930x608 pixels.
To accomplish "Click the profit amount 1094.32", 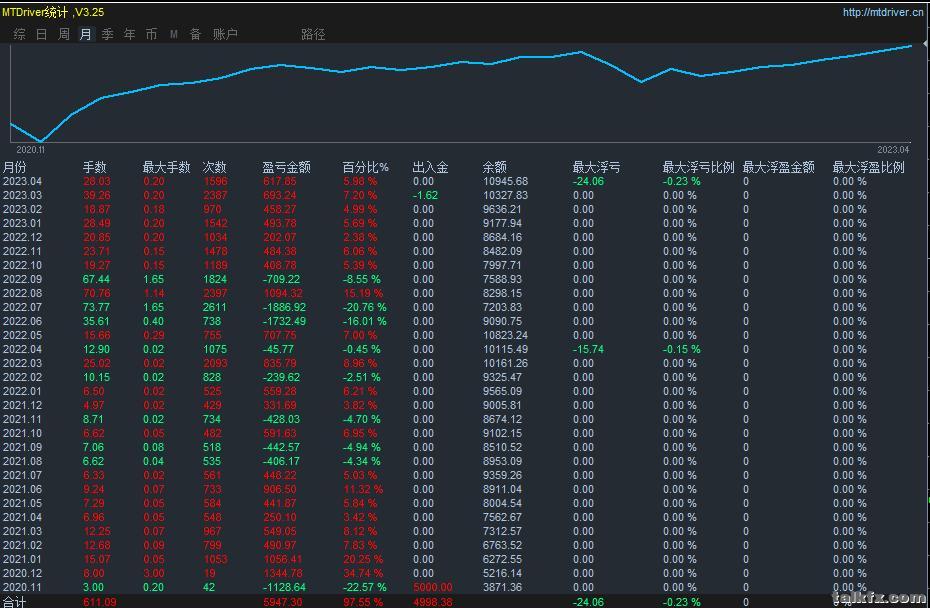I will pos(283,293).
